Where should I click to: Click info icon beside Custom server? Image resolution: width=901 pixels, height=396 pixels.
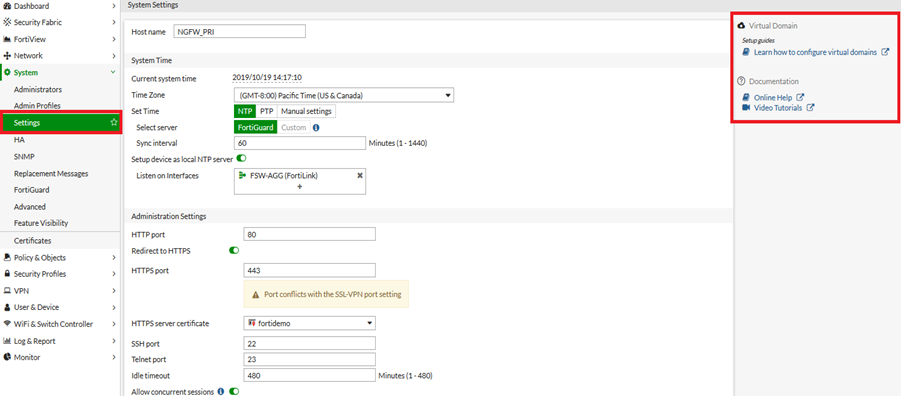pyautogui.click(x=316, y=128)
